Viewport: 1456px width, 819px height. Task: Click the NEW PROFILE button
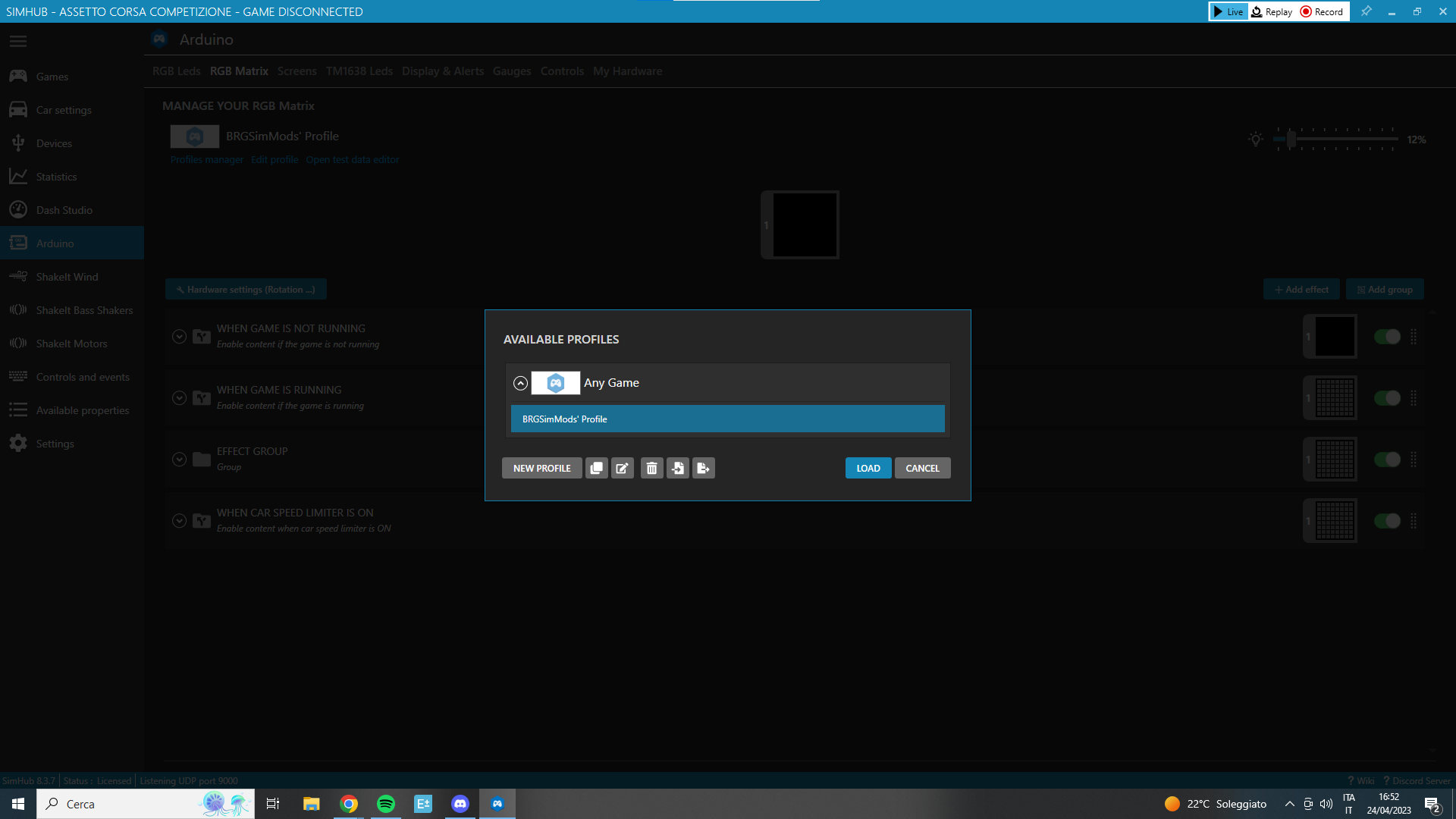point(541,468)
